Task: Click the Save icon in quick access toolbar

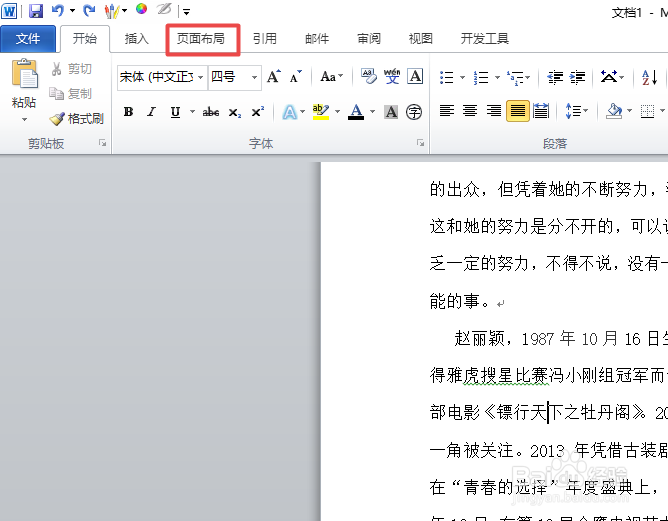Action: point(36,11)
